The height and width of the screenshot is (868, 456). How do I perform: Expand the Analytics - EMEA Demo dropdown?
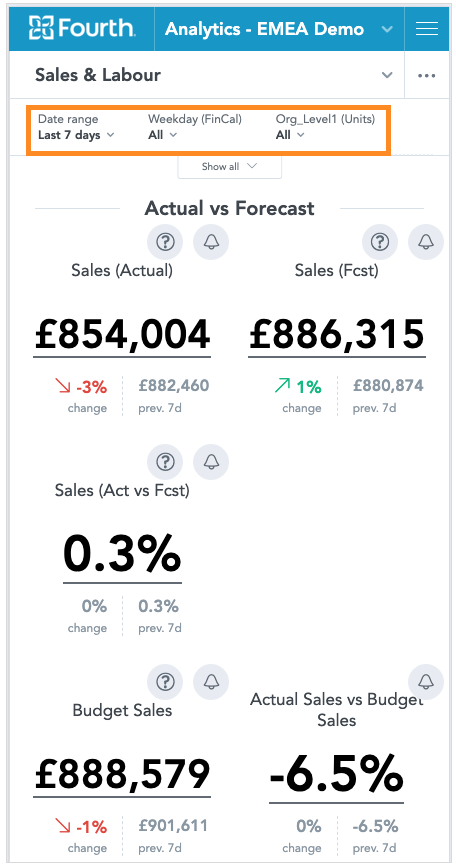387,29
